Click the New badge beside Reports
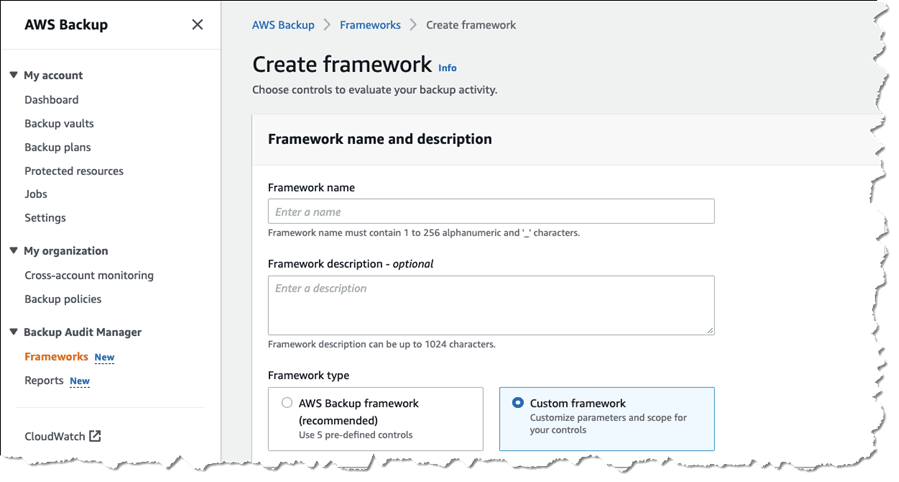The image size is (899, 482). point(80,381)
